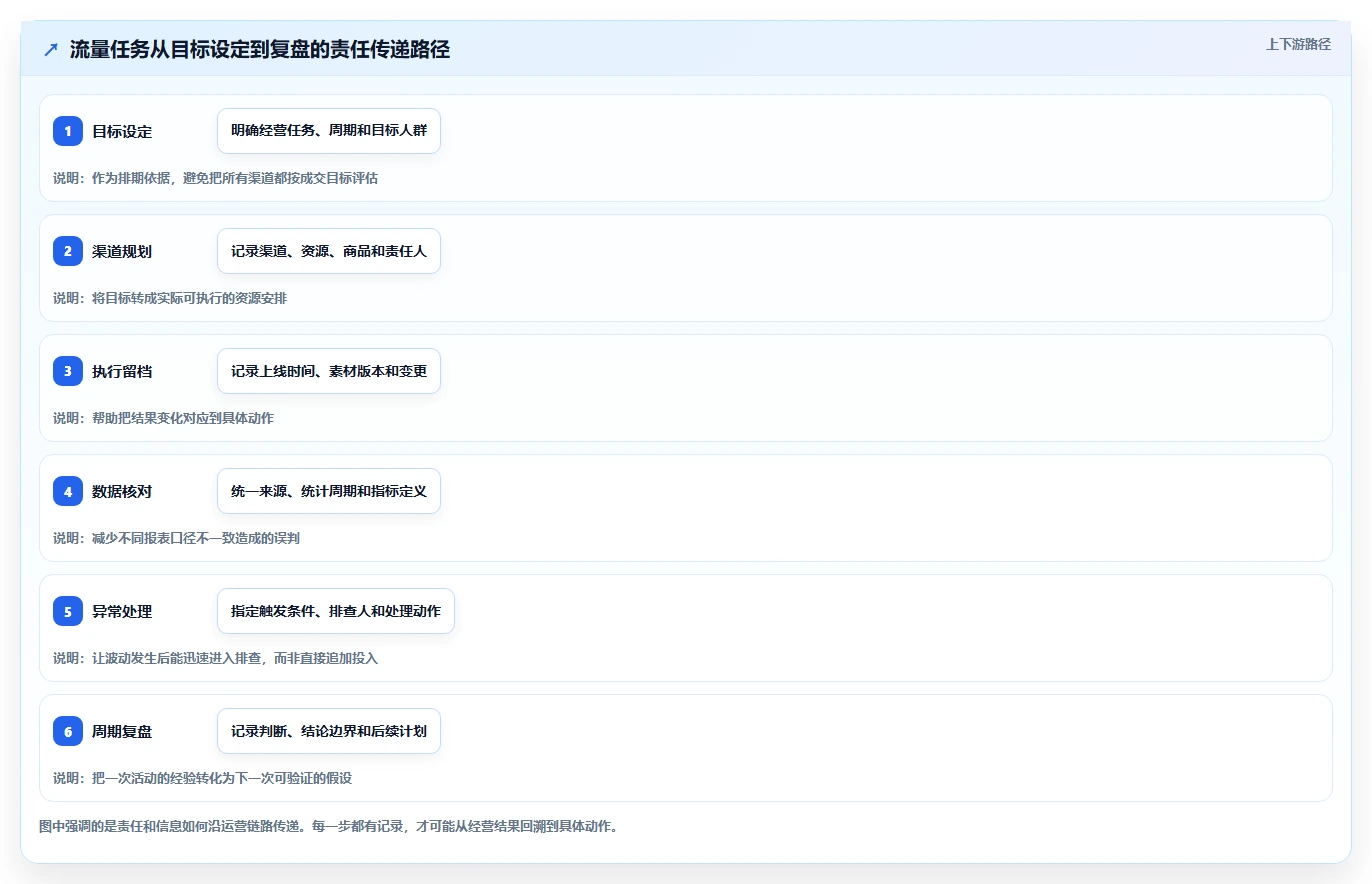The width and height of the screenshot is (1372, 884).
Task: Click the note 作为排期依据，避免把所有渠道都按成交目标评估
Action: coord(235,178)
